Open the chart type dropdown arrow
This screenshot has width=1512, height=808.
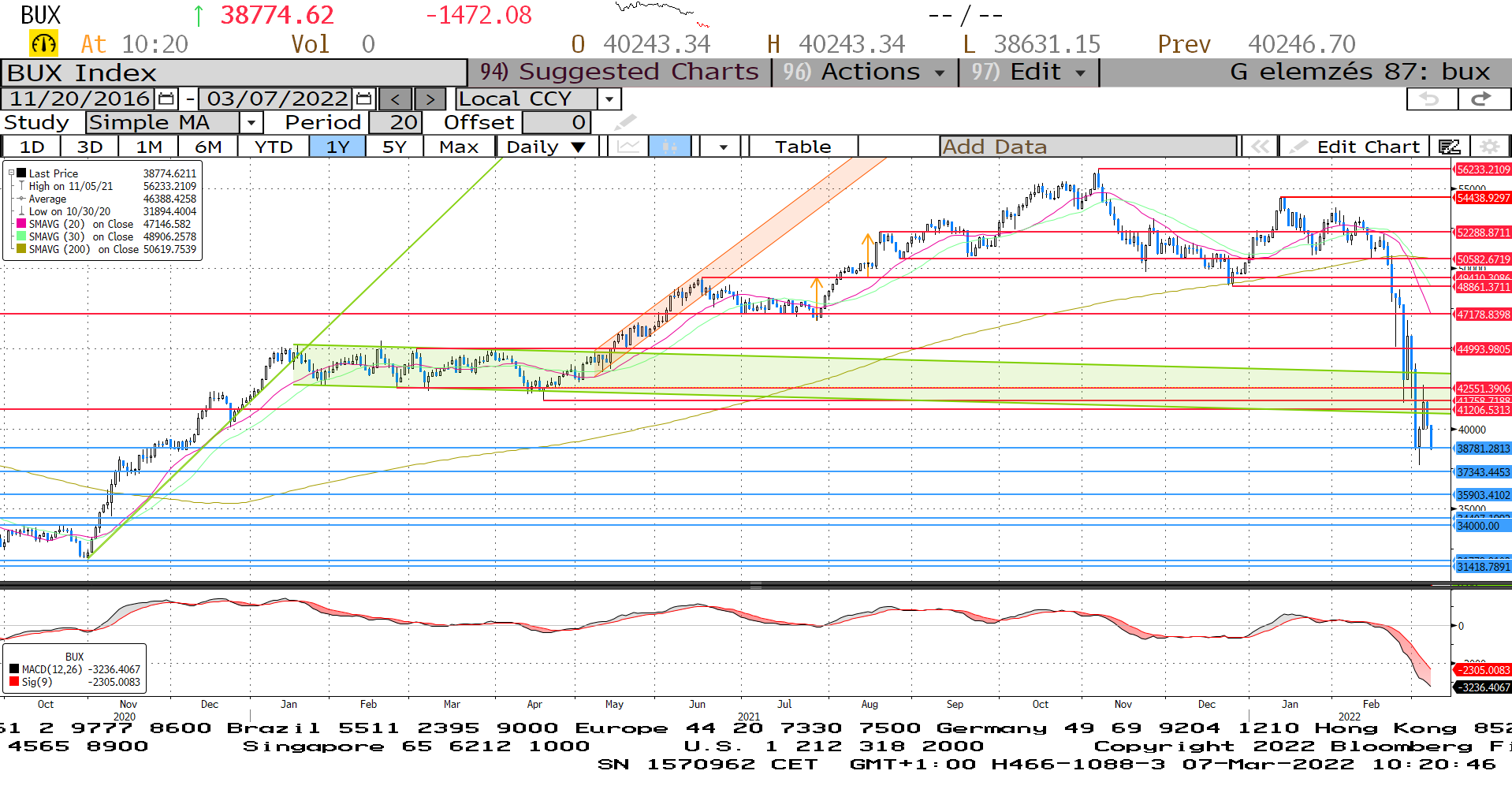pyautogui.click(x=722, y=147)
